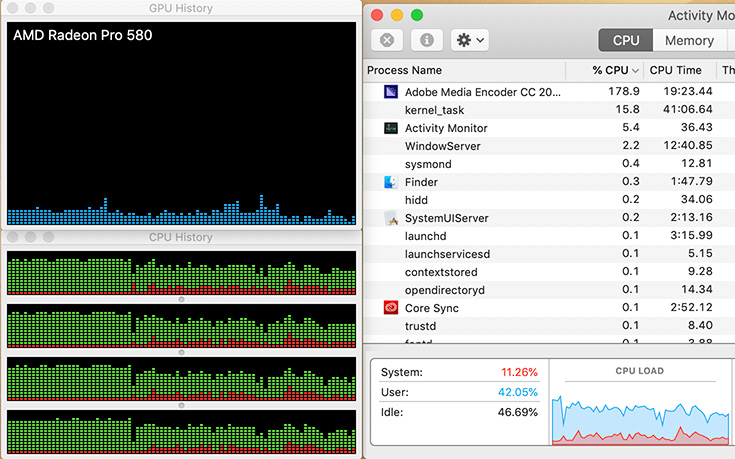Click the 19:23.44 CPU time value
The width and height of the screenshot is (735, 459).
688,91
